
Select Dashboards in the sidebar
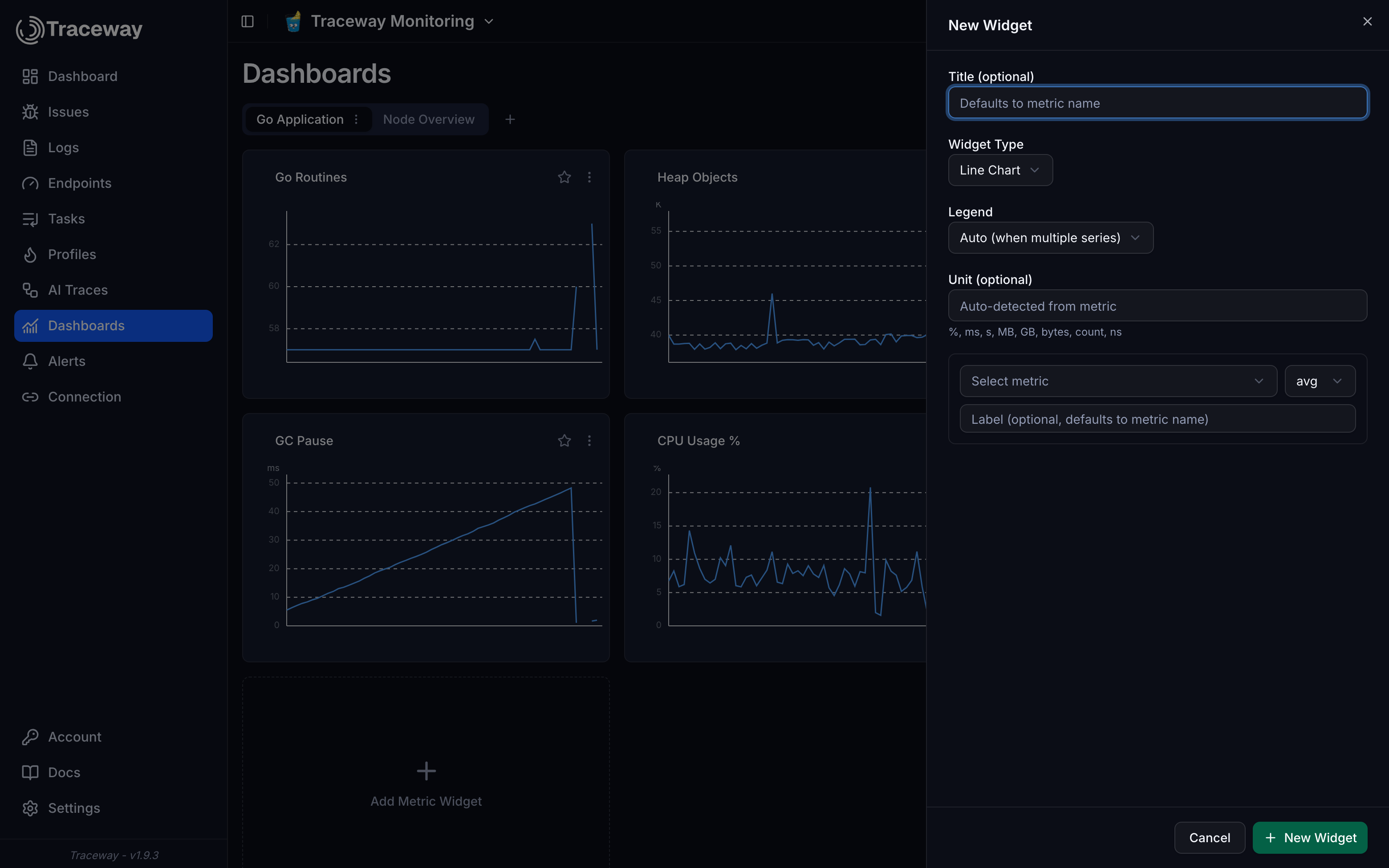[113, 325]
